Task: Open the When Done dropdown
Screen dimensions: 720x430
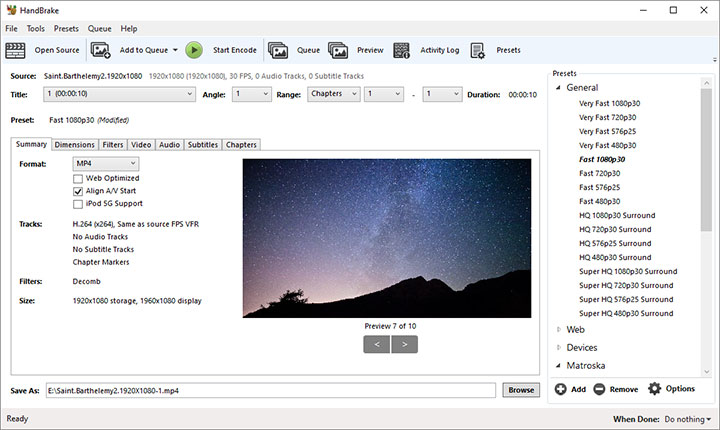Action: point(687,419)
